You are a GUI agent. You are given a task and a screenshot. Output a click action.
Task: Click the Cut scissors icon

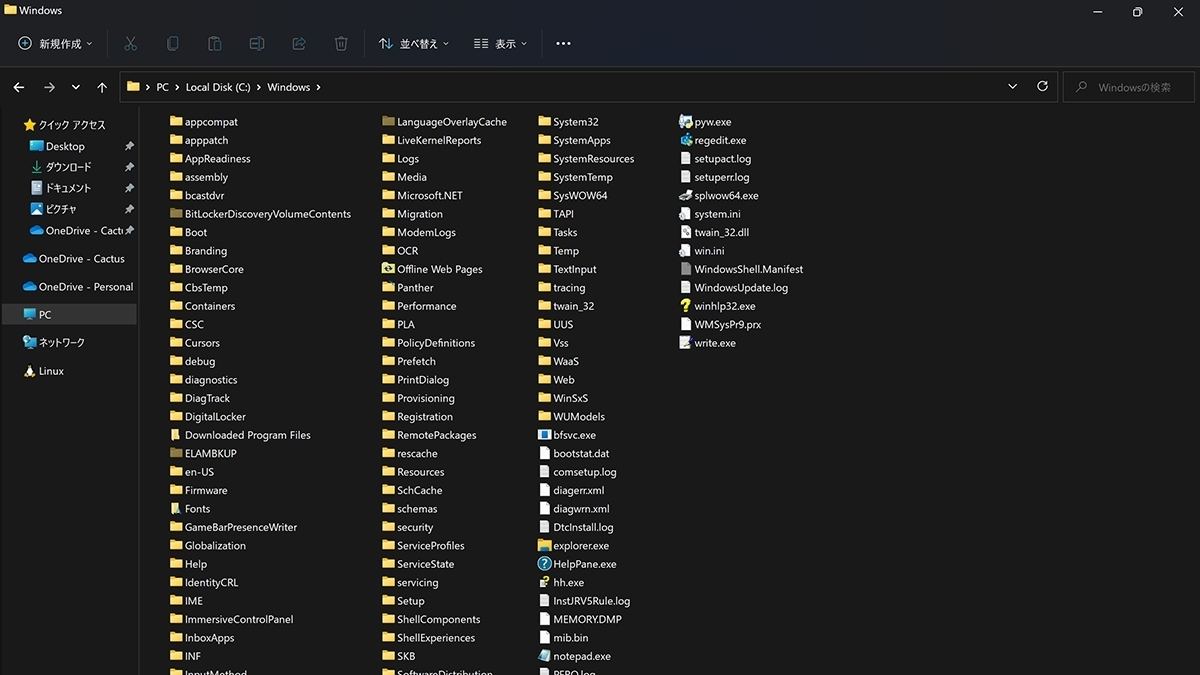(130, 44)
